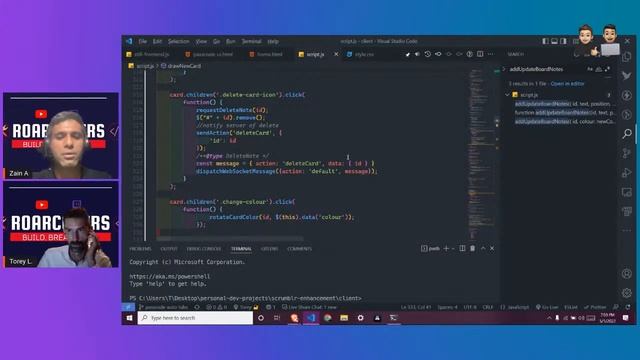Open the Search view in activity bar
This screenshot has height=360, width=640.
[x=627, y=133]
